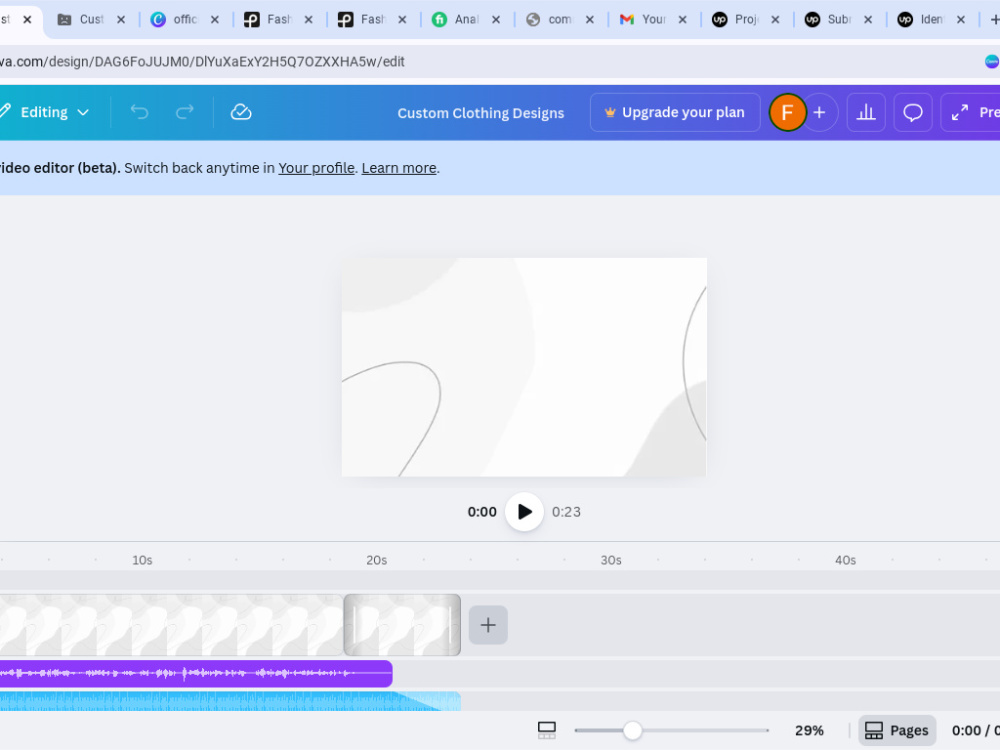
Task: Toggle the Pages panel button
Action: pos(896,730)
